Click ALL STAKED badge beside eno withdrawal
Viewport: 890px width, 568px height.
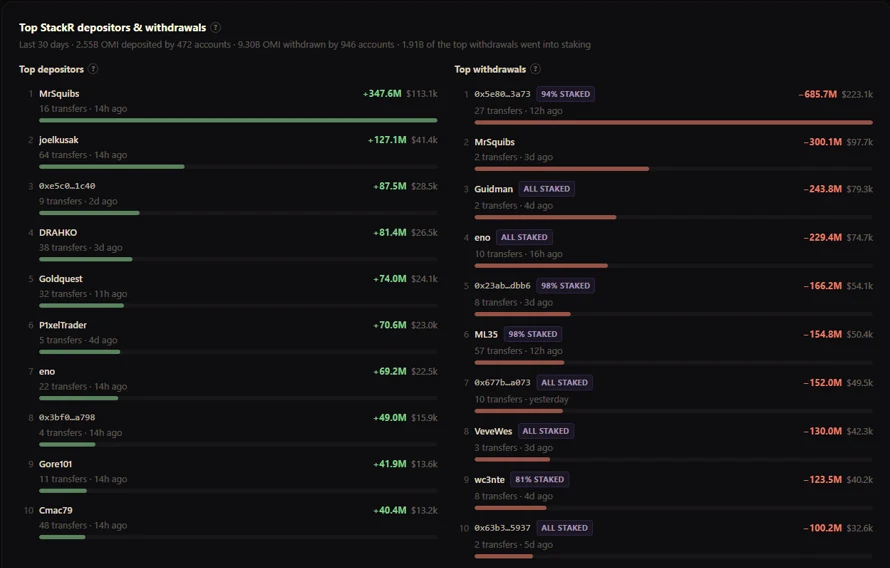point(524,237)
